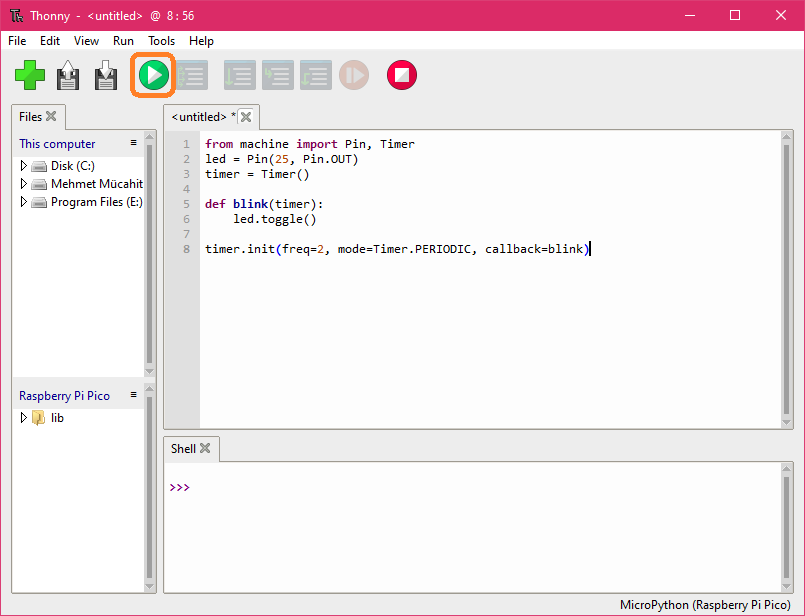Expand the lib folder on the Pico

click(x=23, y=417)
